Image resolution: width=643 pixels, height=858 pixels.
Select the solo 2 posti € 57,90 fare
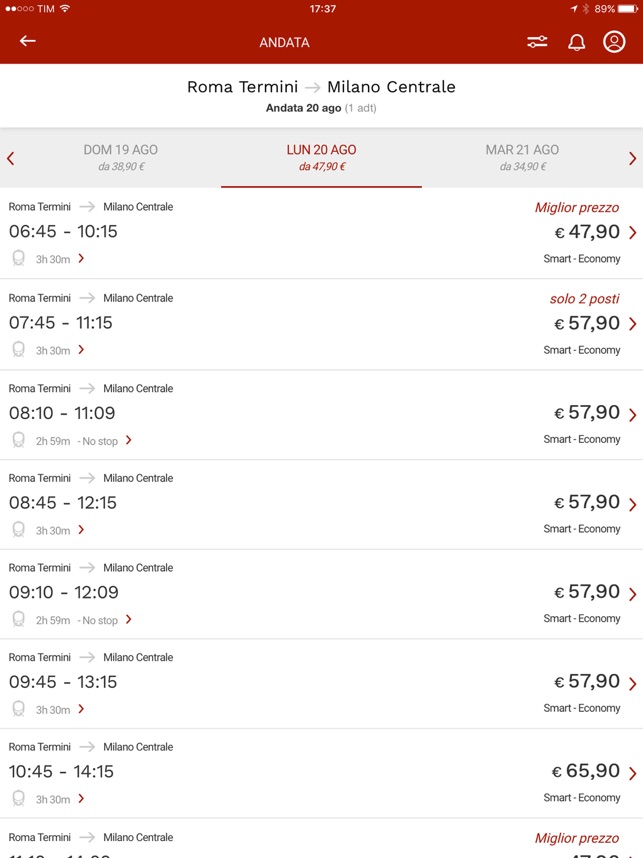click(x=587, y=323)
